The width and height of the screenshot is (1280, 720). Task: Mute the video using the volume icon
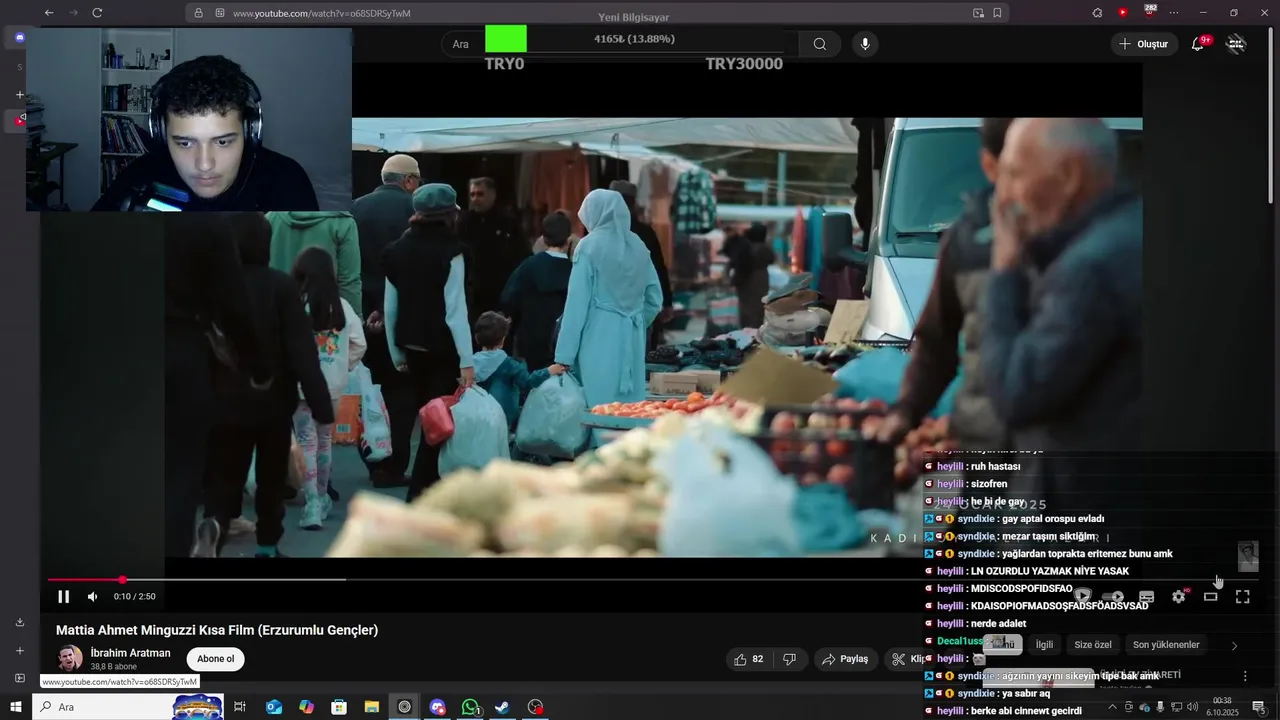92,597
